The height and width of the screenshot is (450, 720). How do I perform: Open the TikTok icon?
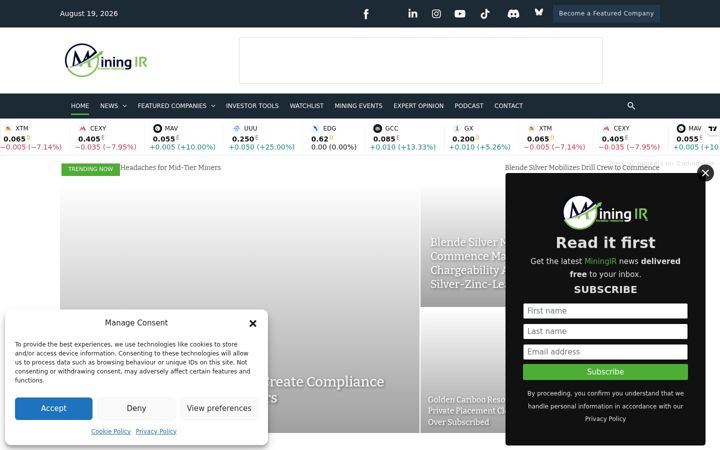point(485,14)
